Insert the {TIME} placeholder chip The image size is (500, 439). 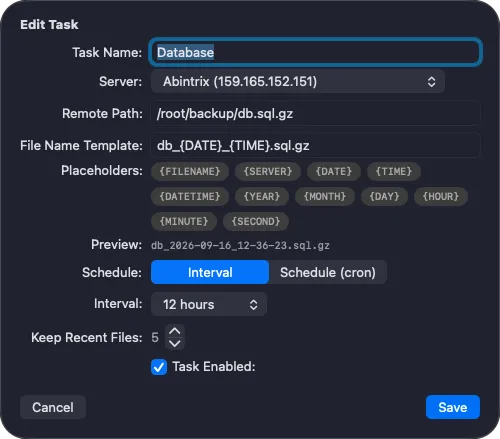(x=394, y=172)
